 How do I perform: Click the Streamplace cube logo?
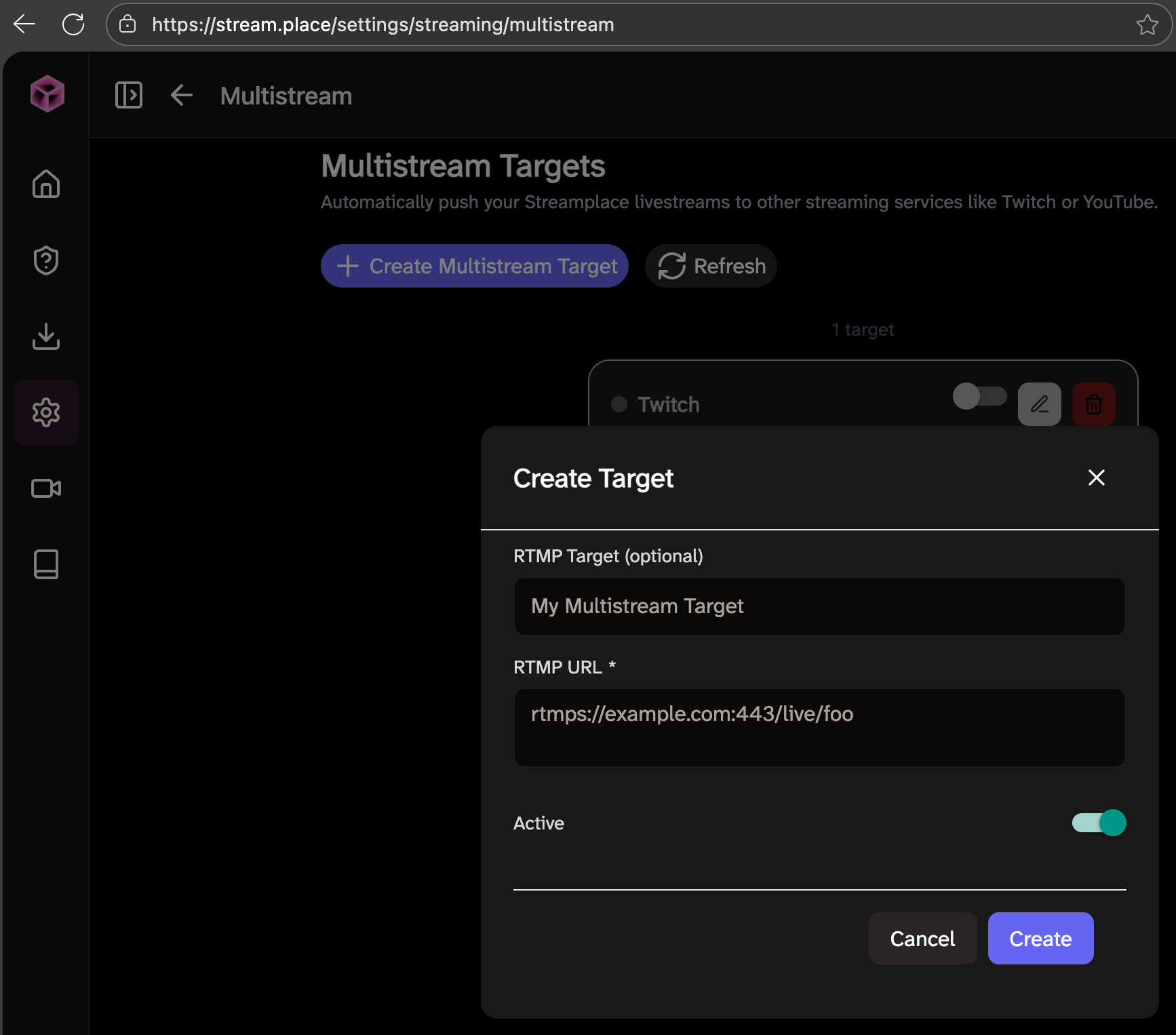pyautogui.click(x=47, y=94)
